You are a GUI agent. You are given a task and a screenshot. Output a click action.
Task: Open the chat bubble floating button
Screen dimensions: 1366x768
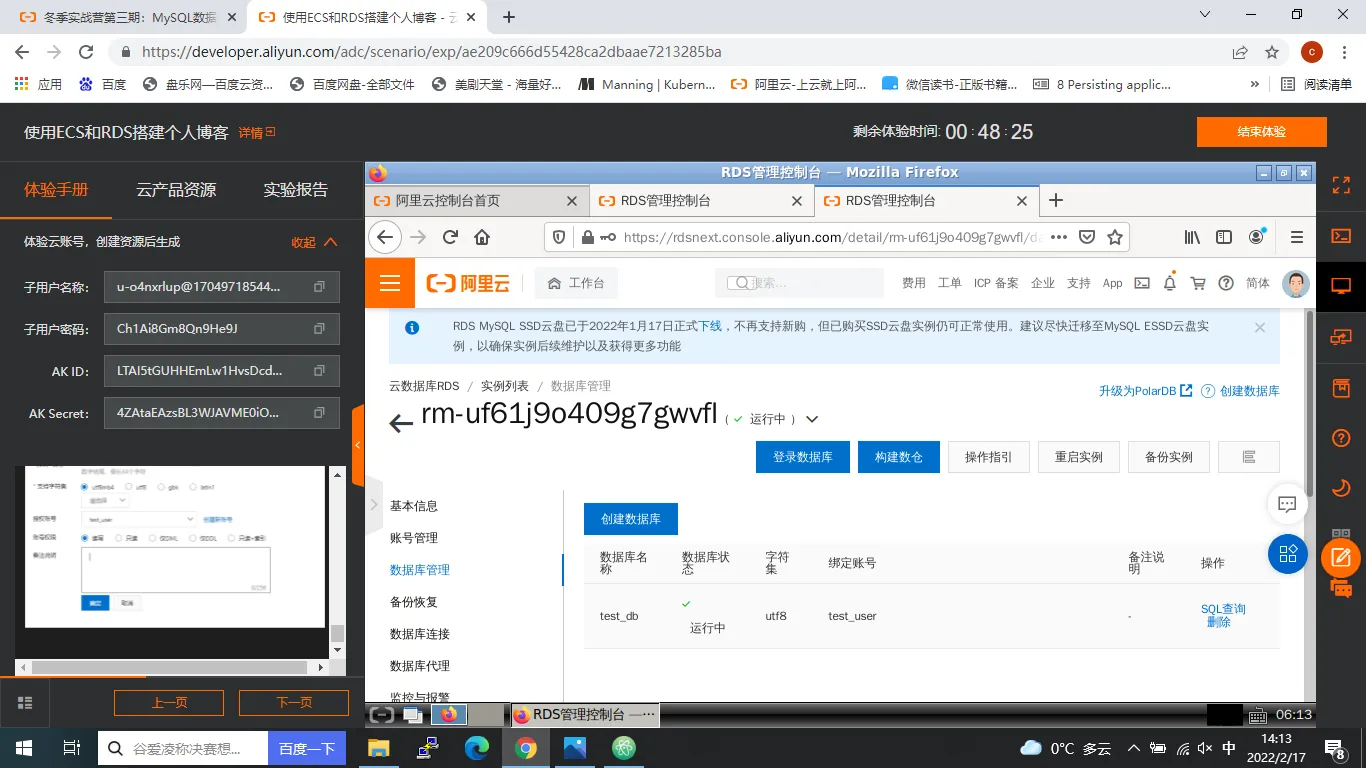(1288, 503)
